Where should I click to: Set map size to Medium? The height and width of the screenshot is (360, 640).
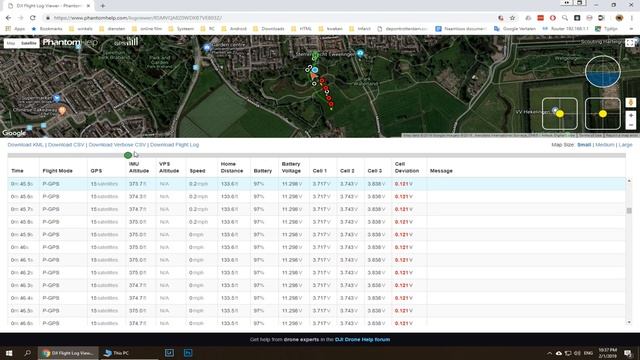point(604,145)
